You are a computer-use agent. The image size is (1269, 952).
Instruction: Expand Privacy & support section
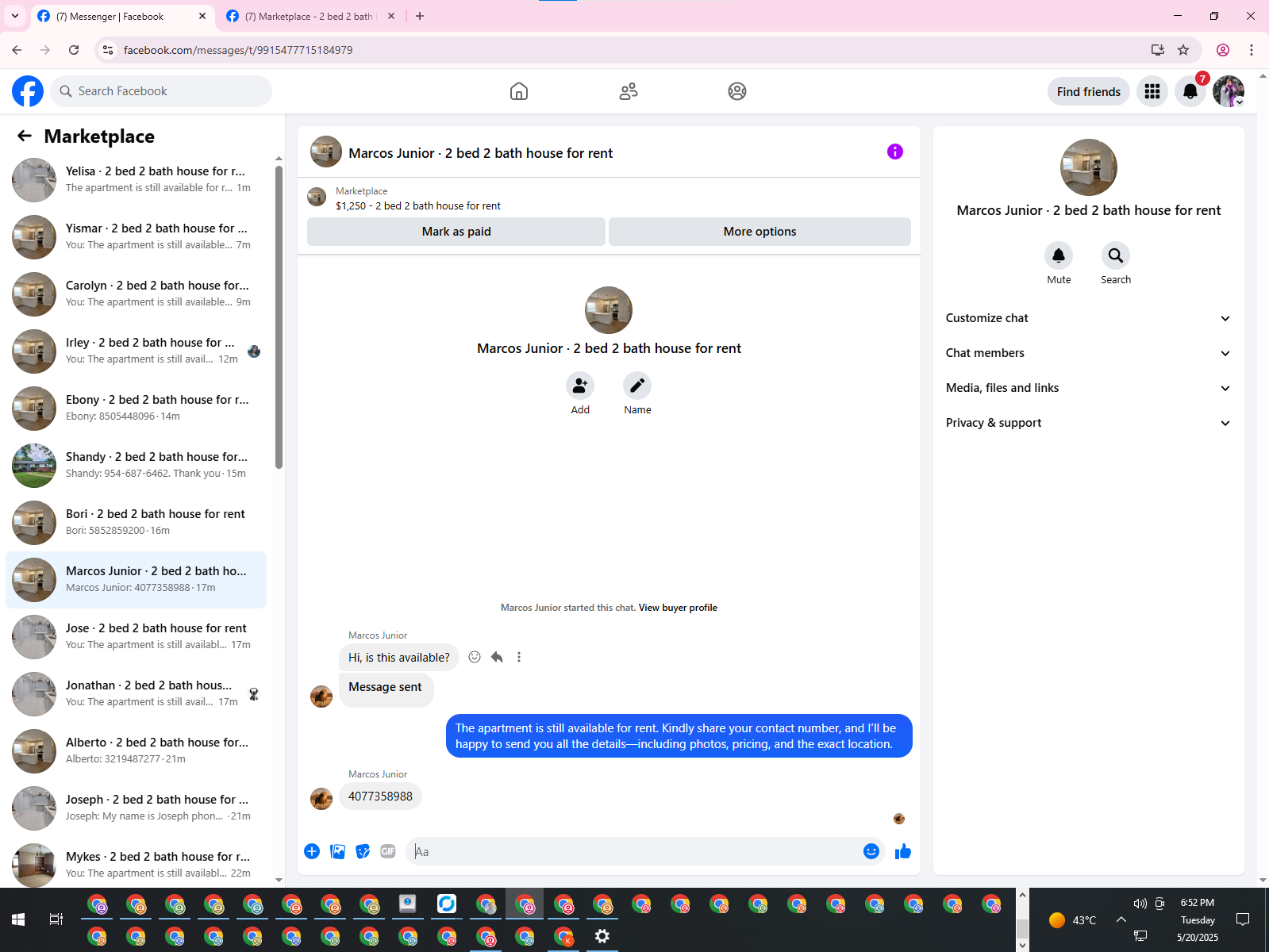click(1088, 423)
